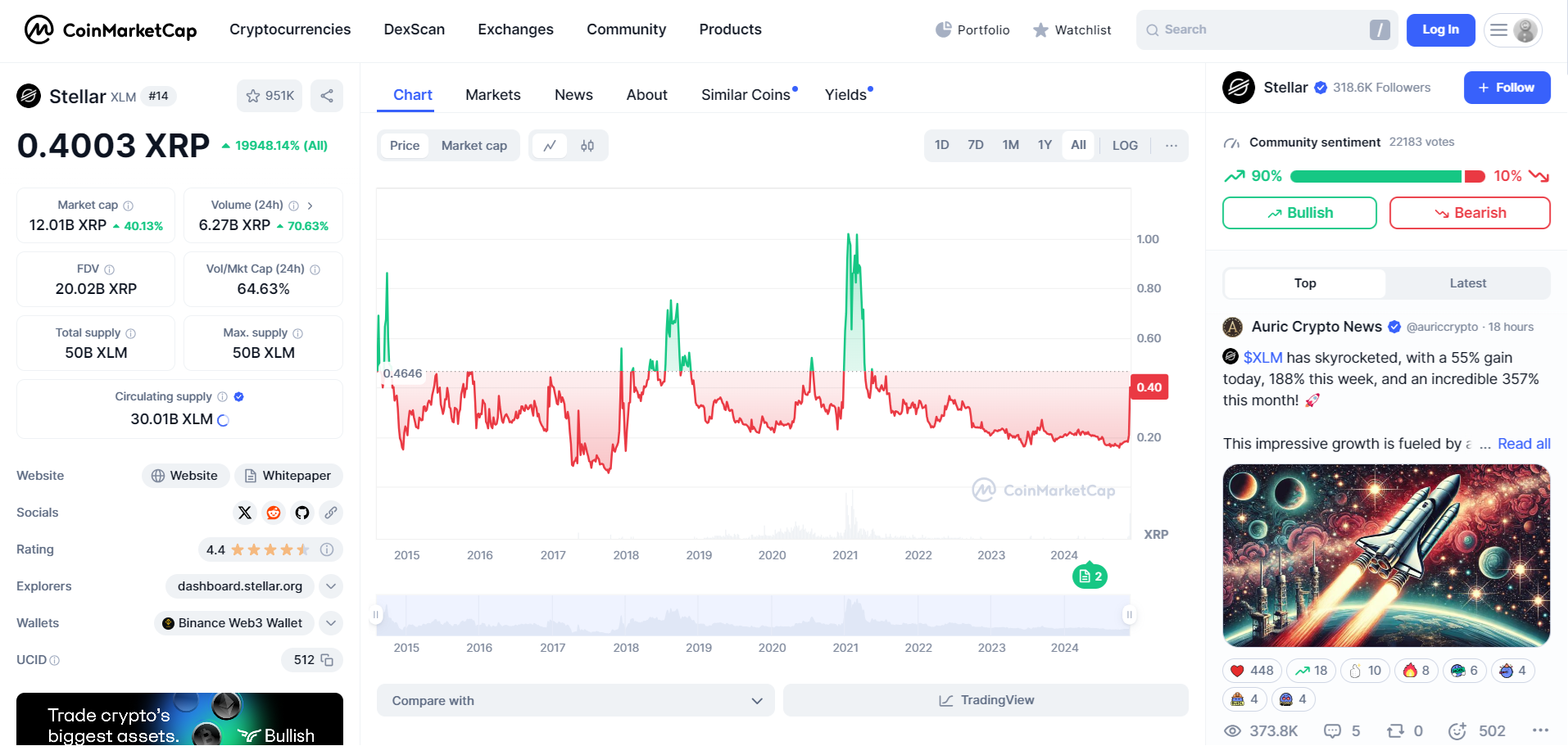Follow Stellar community page
The image size is (1568, 755).
tap(1507, 88)
